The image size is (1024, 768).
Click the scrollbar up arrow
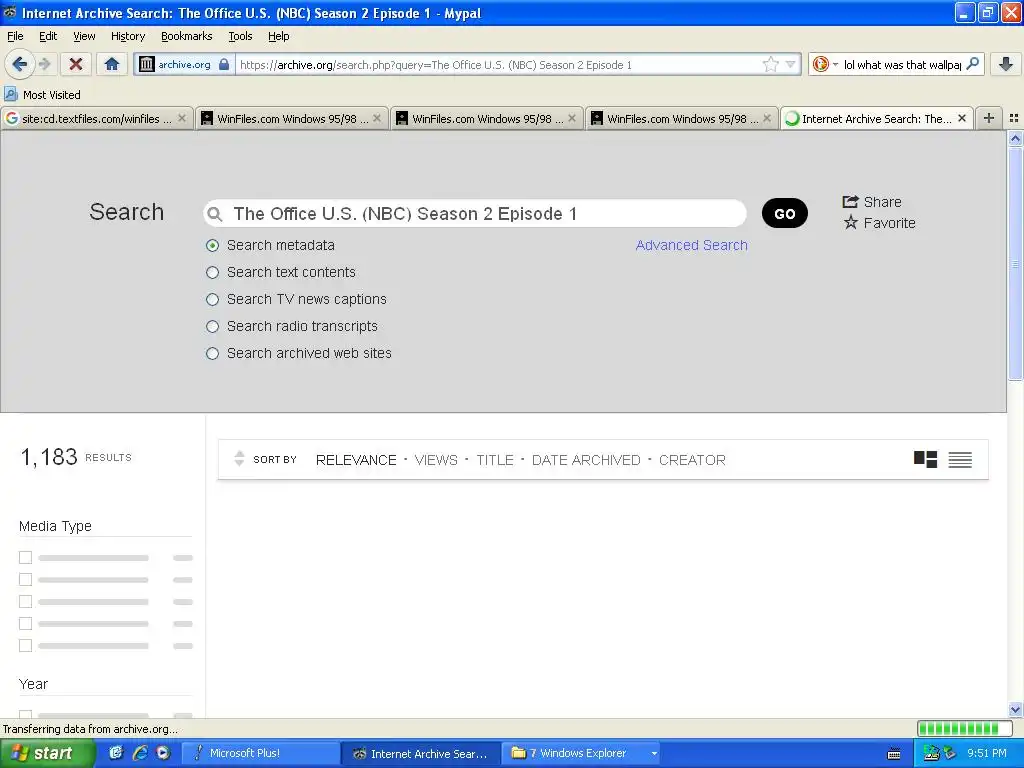pos(1015,138)
